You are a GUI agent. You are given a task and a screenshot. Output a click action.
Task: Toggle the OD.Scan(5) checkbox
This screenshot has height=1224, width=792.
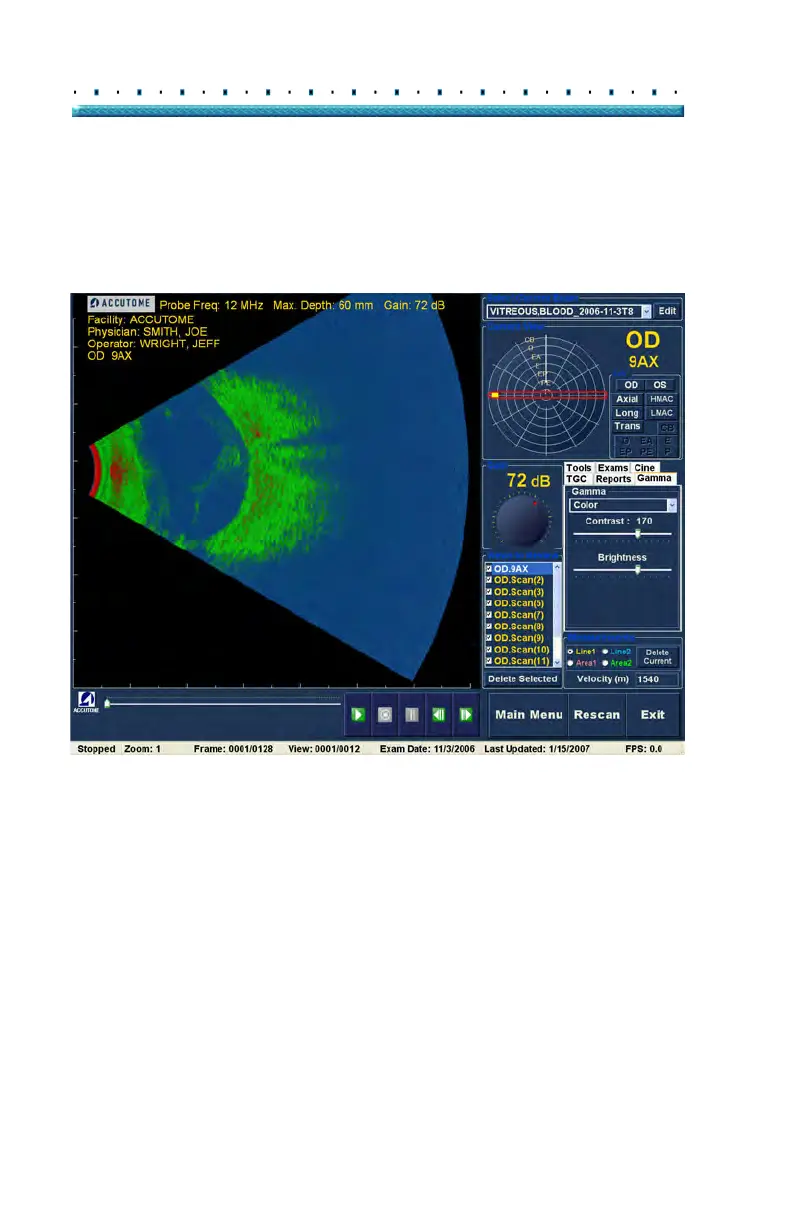489,603
